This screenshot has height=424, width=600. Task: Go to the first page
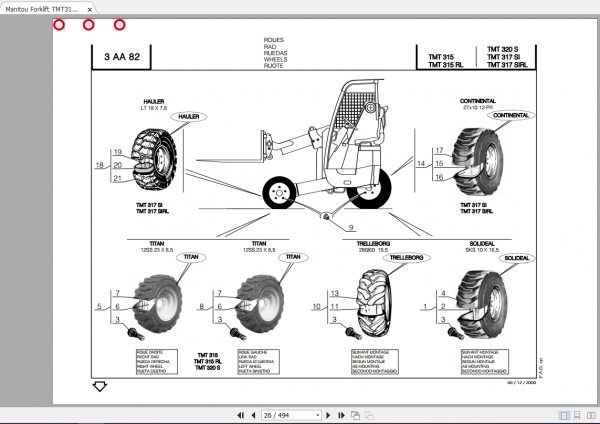240,415
